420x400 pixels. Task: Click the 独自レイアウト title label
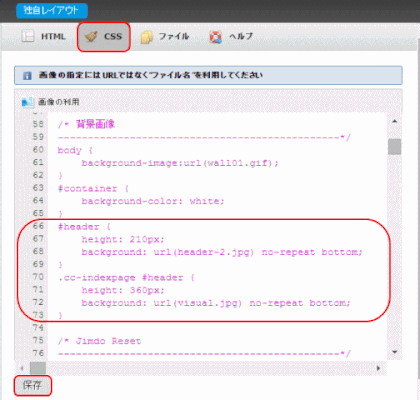52,10
